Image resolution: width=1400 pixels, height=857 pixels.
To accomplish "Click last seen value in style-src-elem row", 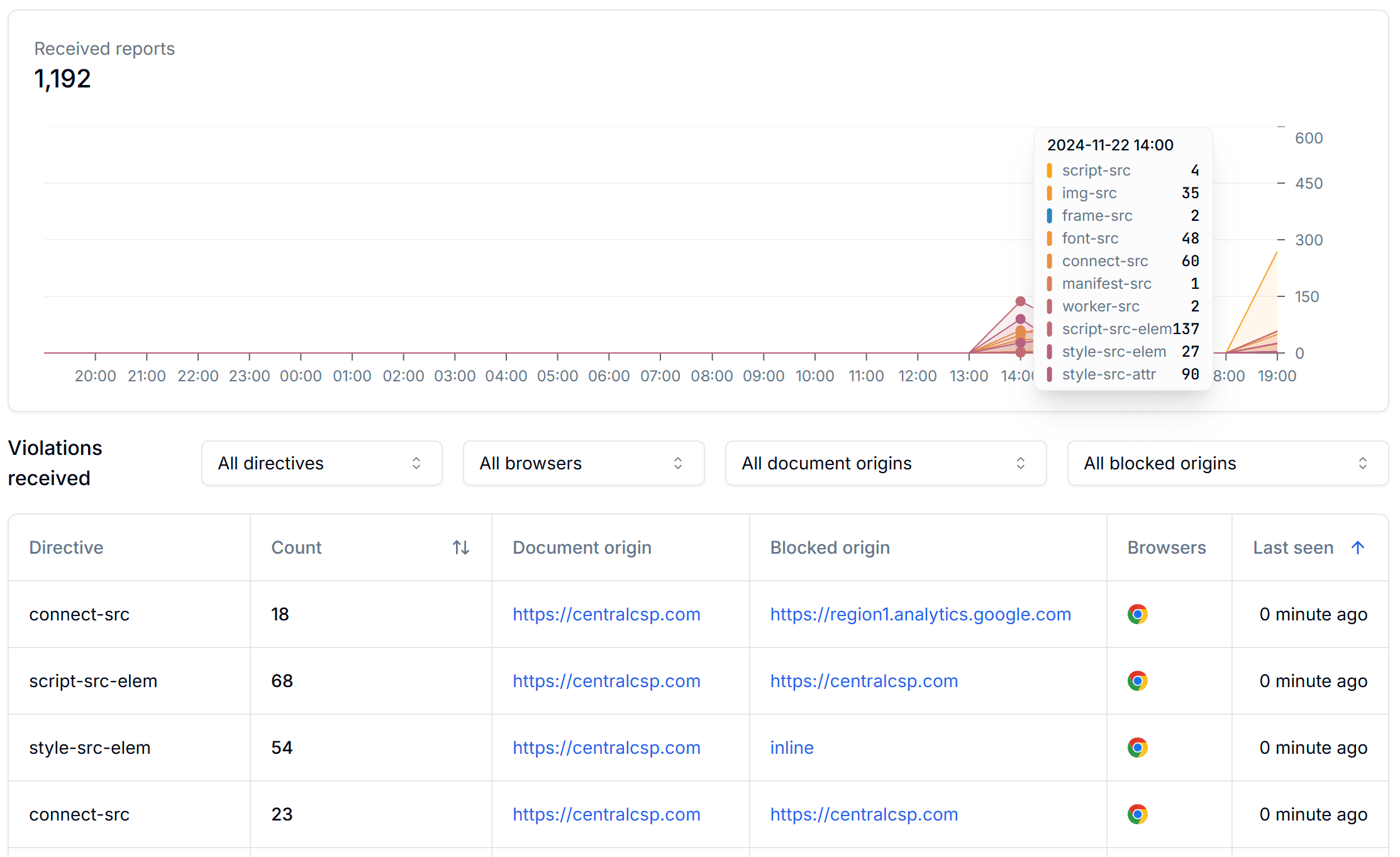I will 1313,748.
